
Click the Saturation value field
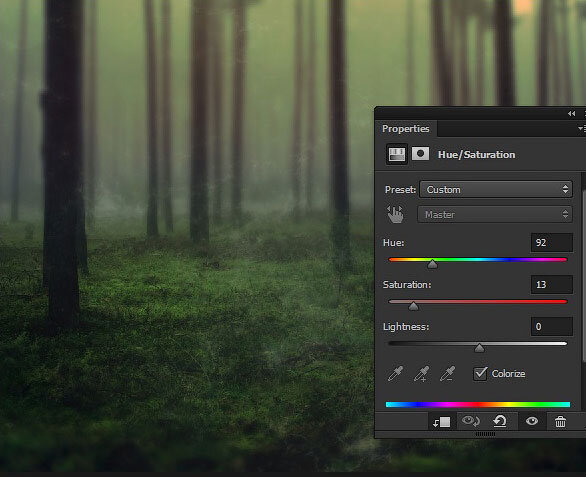tap(552, 284)
